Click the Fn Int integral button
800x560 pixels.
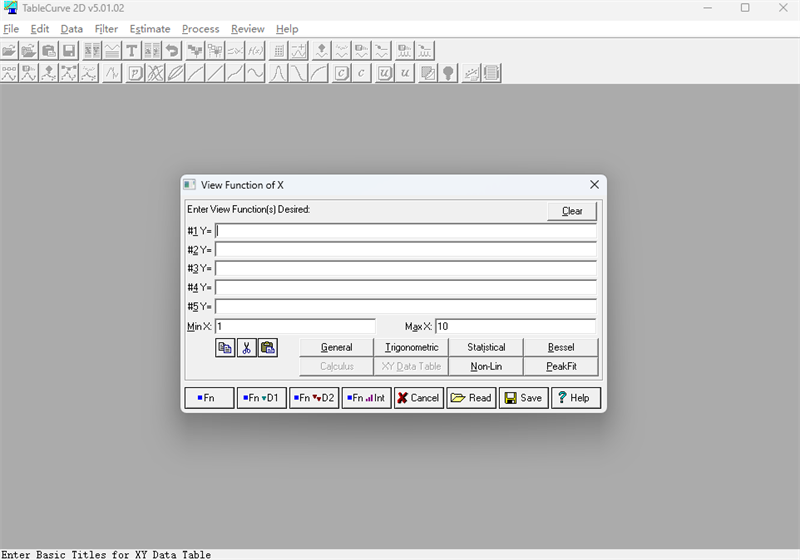(366, 398)
